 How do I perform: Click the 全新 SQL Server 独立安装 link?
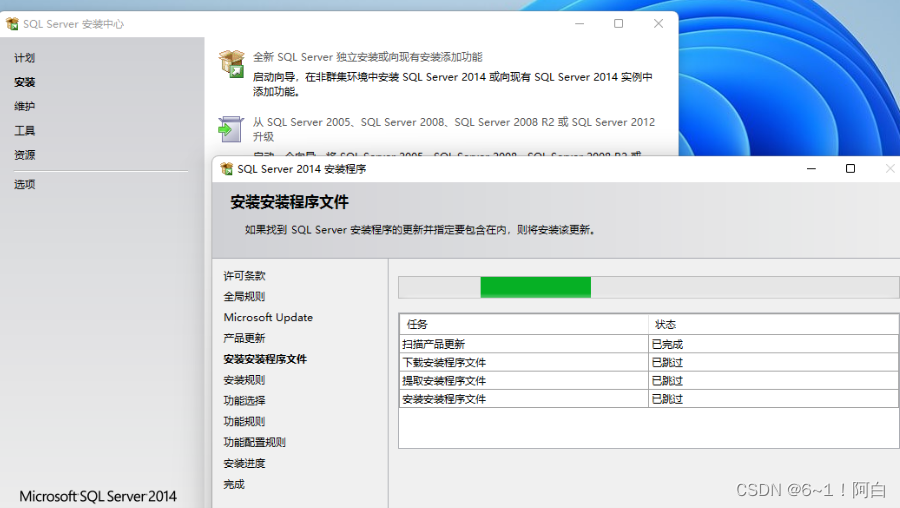point(367,57)
